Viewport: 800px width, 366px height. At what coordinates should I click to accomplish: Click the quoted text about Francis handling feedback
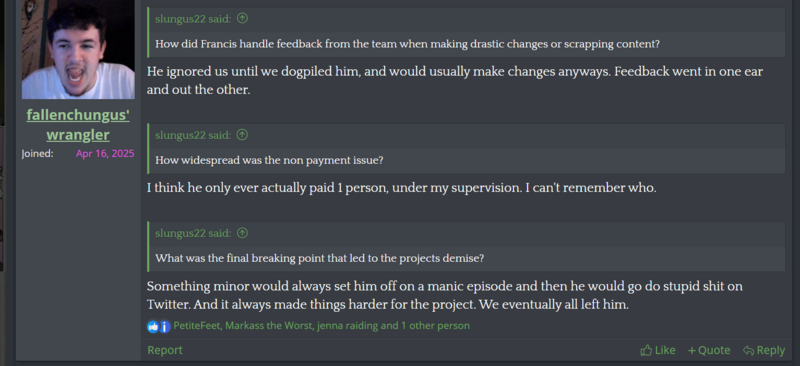[x=407, y=44]
